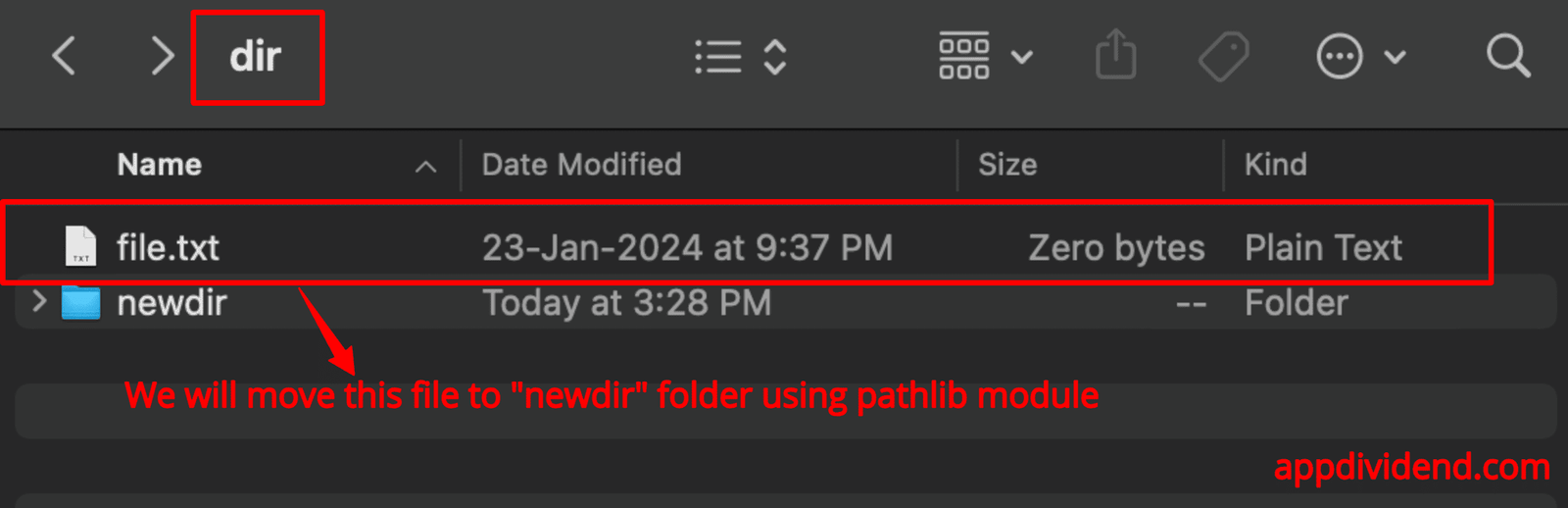Sort by the Size column header

(x=1007, y=165)
